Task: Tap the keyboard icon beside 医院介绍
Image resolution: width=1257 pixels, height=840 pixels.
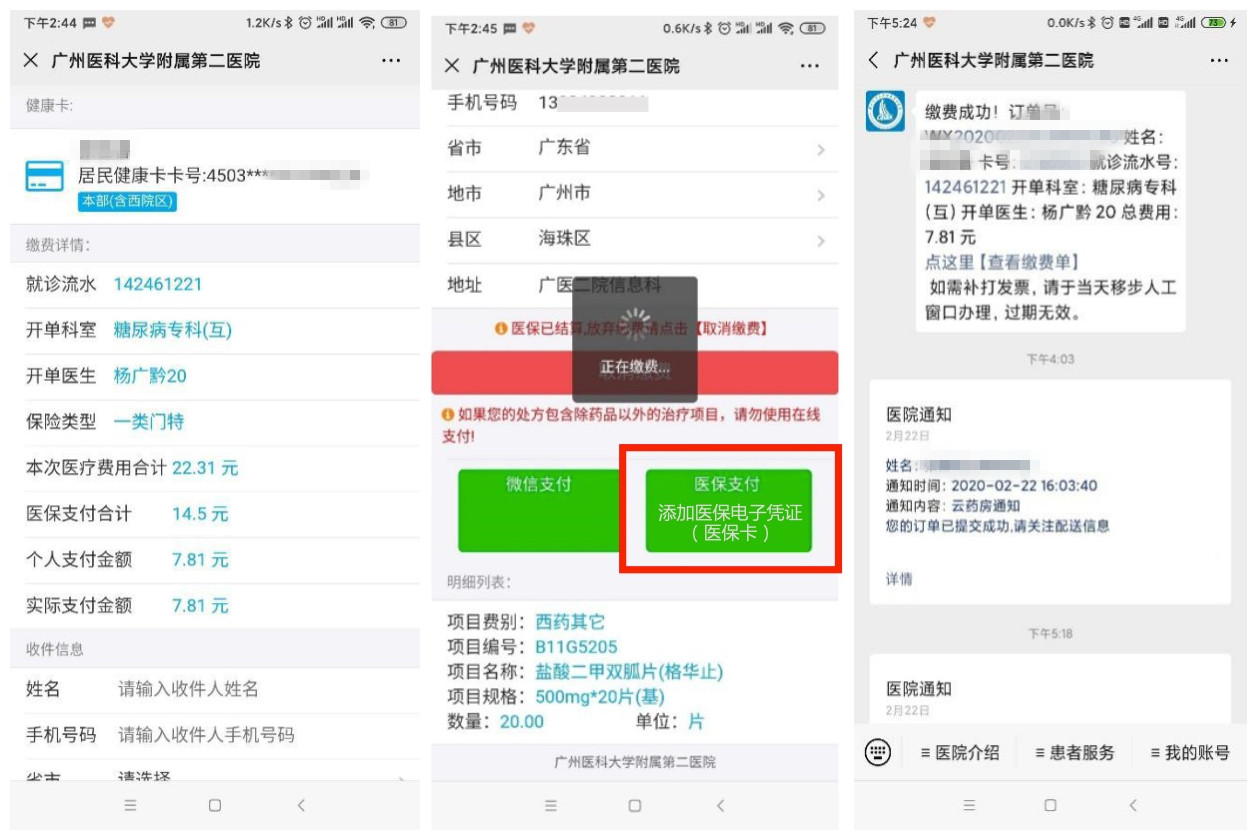Action: pos(877,752)
